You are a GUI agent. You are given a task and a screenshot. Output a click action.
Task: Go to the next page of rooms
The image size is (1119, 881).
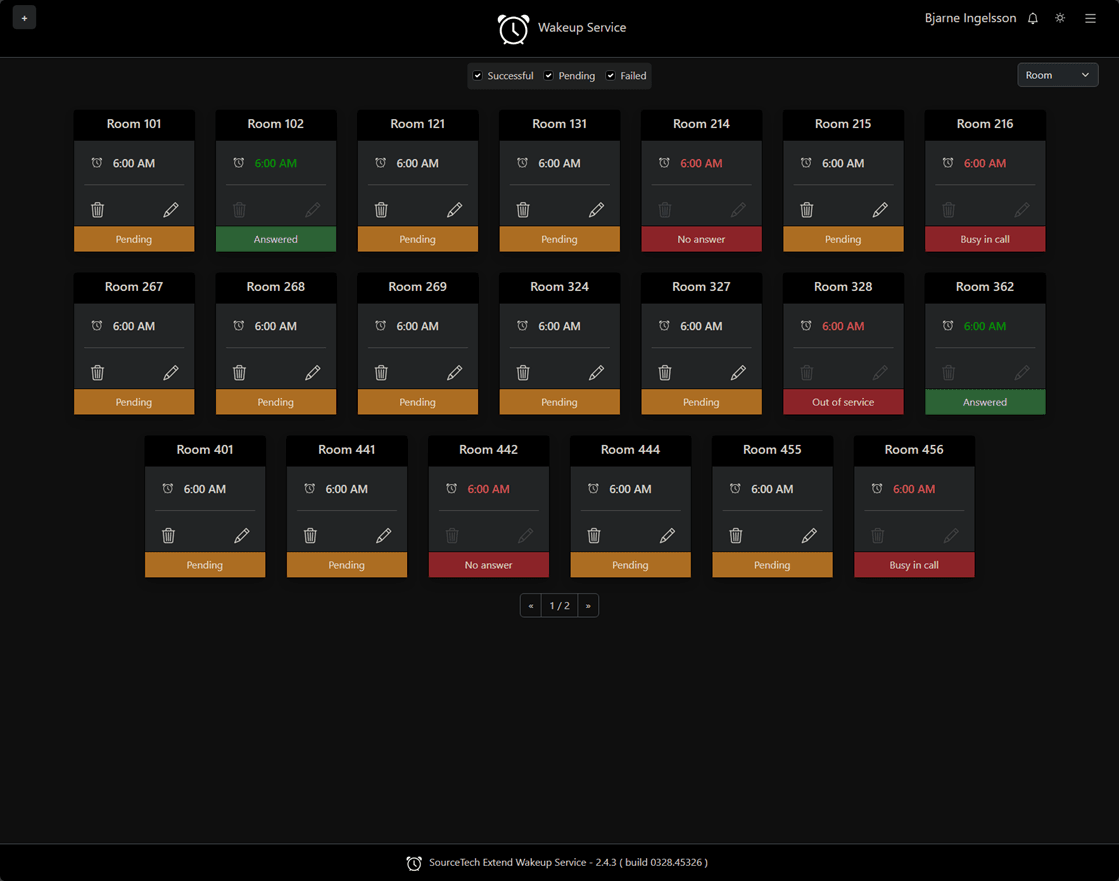pos(588,606)
